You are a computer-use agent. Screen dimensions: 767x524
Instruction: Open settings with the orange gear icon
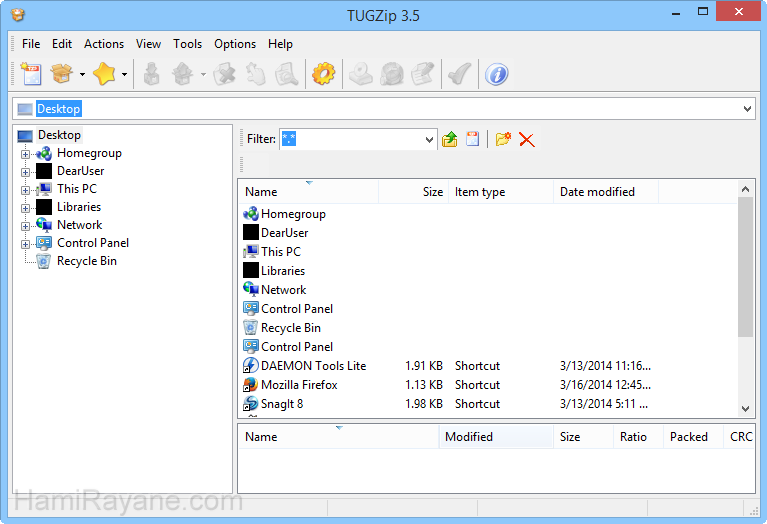click(x=324, y=74)
